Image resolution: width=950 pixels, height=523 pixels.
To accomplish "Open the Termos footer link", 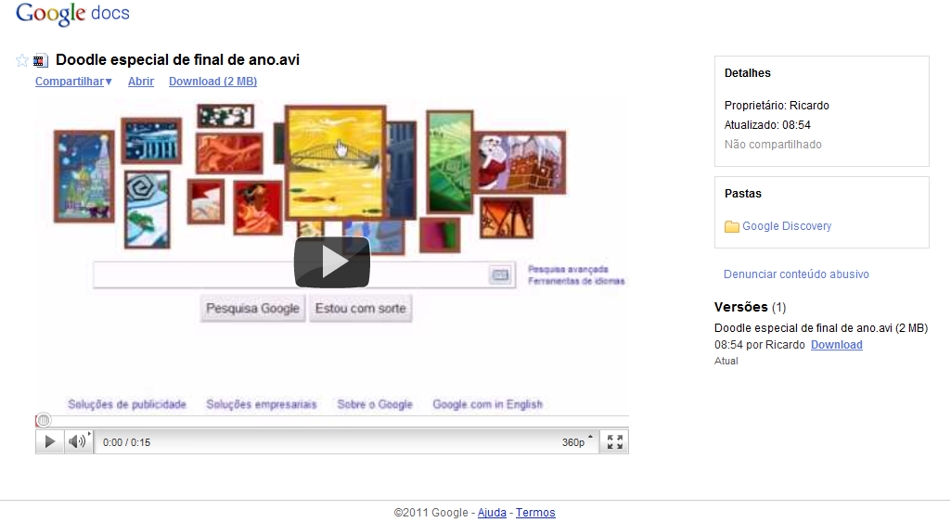I will tap(535, 513).
